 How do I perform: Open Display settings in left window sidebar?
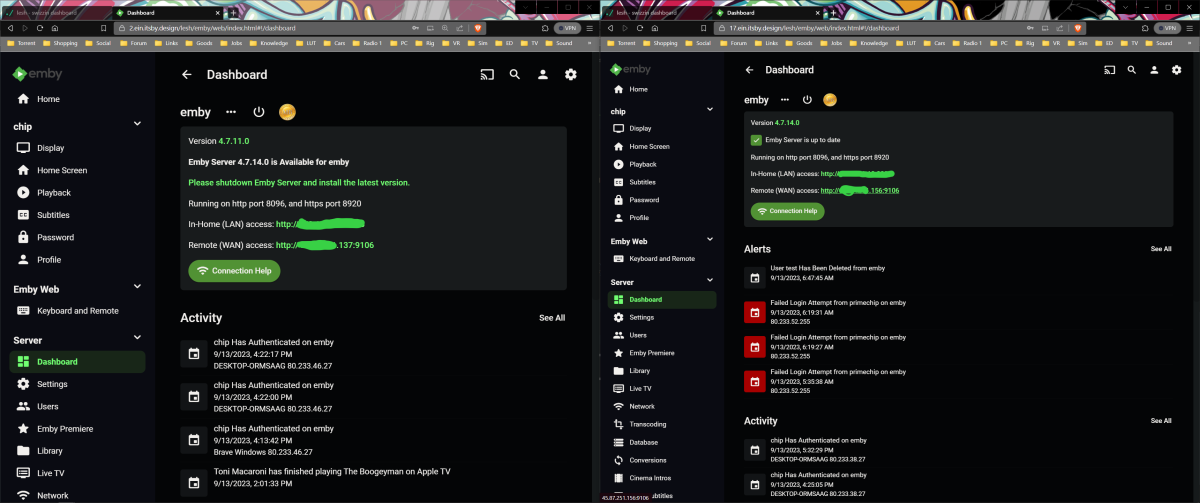tap(77, 148)
